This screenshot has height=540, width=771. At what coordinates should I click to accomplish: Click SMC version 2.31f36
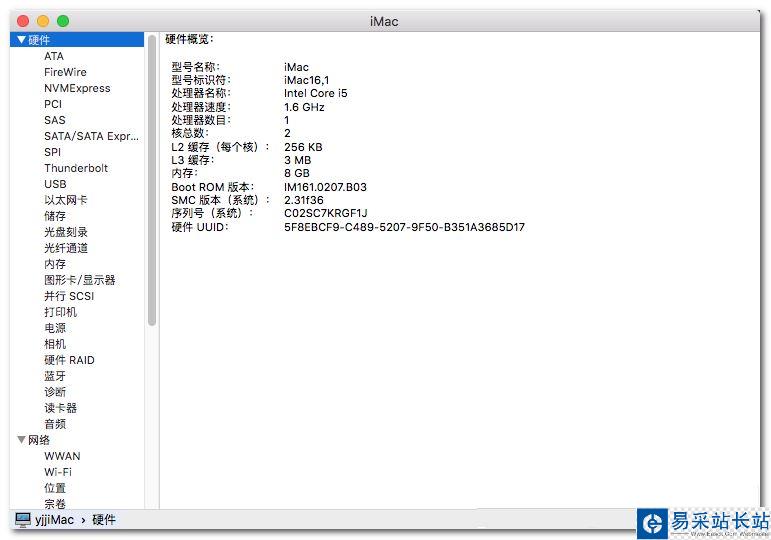tap(303, 200)
